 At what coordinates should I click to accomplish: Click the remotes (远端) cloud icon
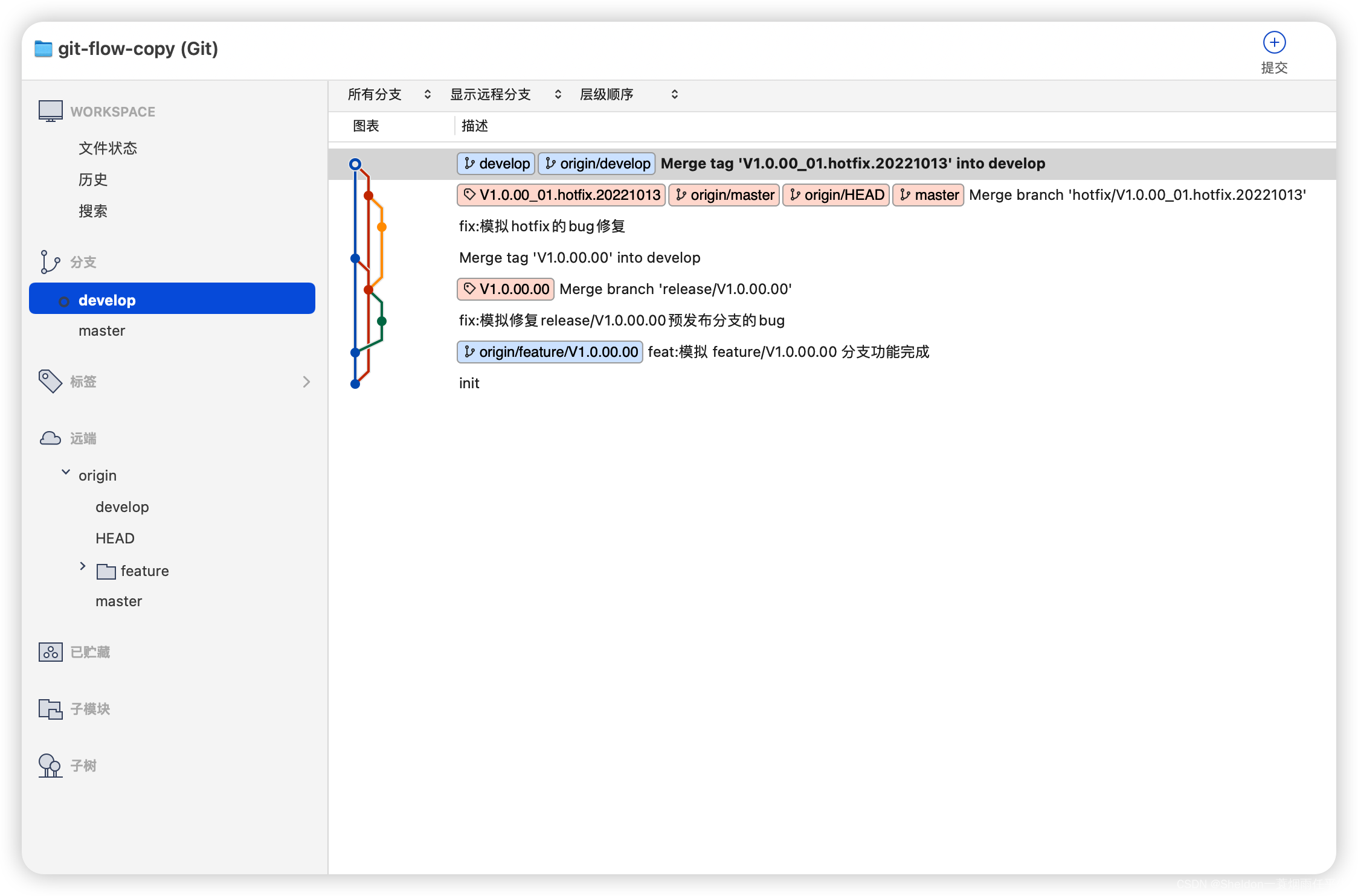coord(50,438)
